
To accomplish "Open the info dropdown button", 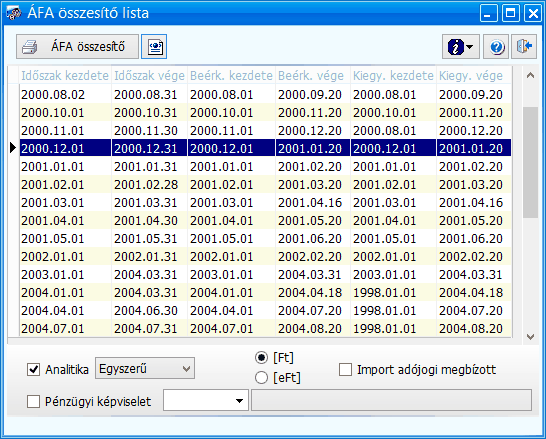I will click(x=461, y=46).
